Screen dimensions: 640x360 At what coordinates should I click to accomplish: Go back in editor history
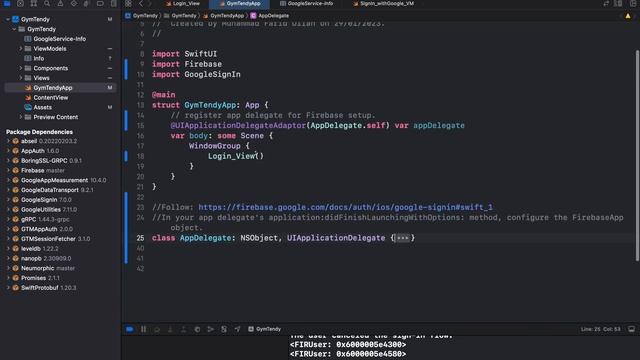(x=141, y=3)
